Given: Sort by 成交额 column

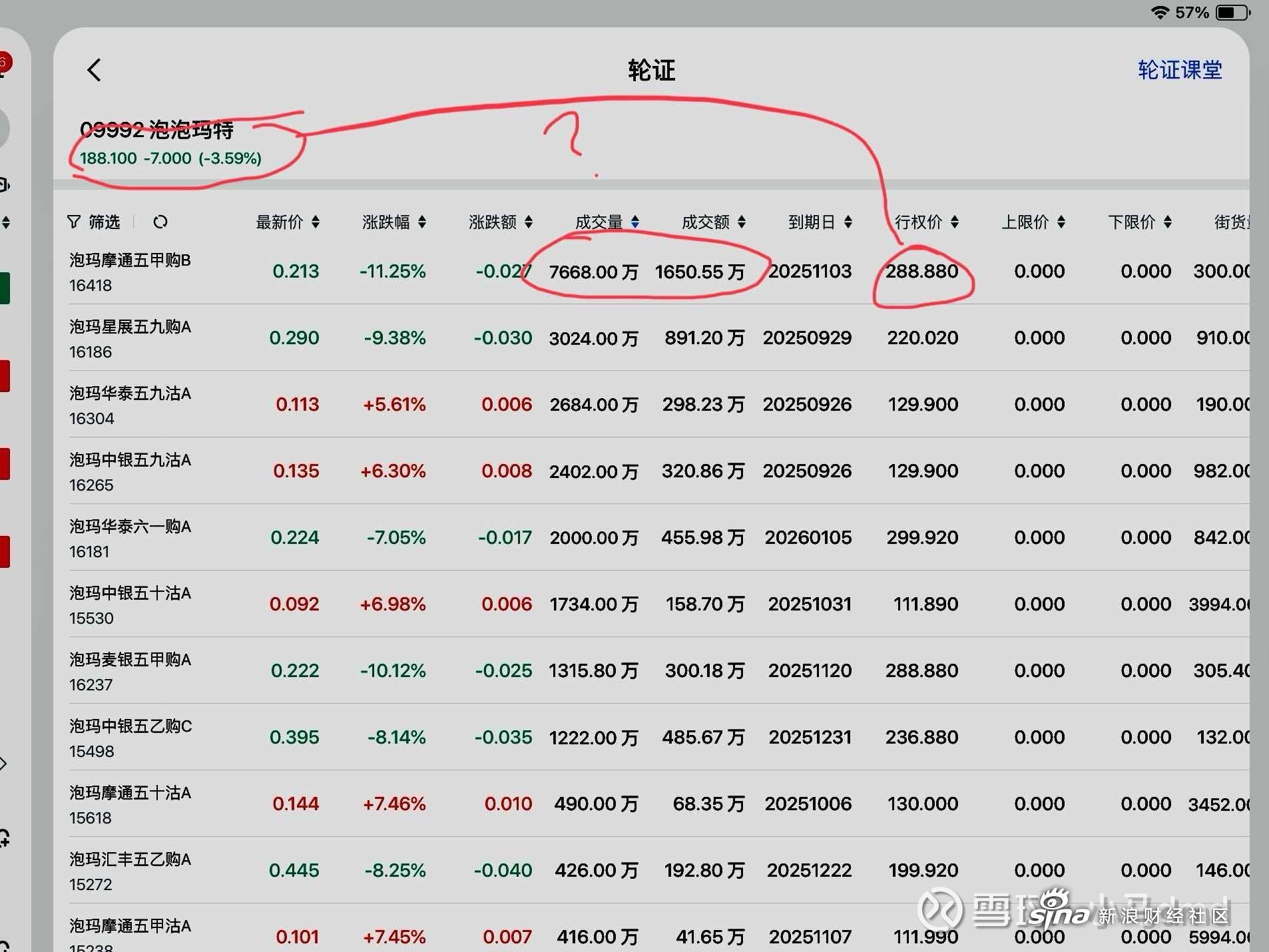Looking at the screenshot, I should [714, 222].
